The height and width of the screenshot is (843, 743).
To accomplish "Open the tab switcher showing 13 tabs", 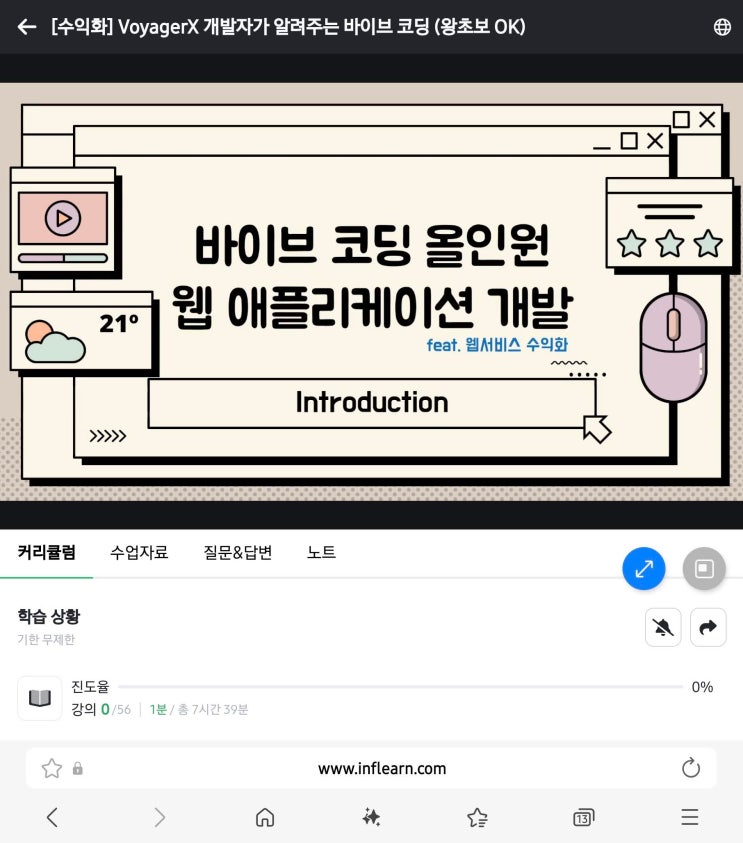I will (x=583, y=818).
